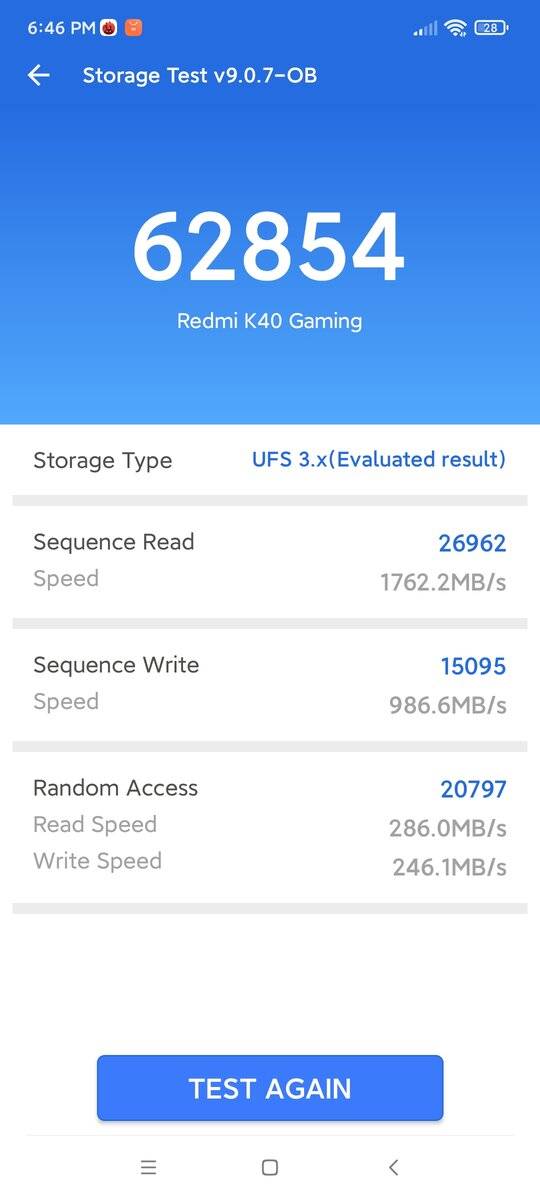The height and width of the screenshot is (1200, 540).
Task: Tap the Sequence Read score 26962
Action: coord(472,543)
